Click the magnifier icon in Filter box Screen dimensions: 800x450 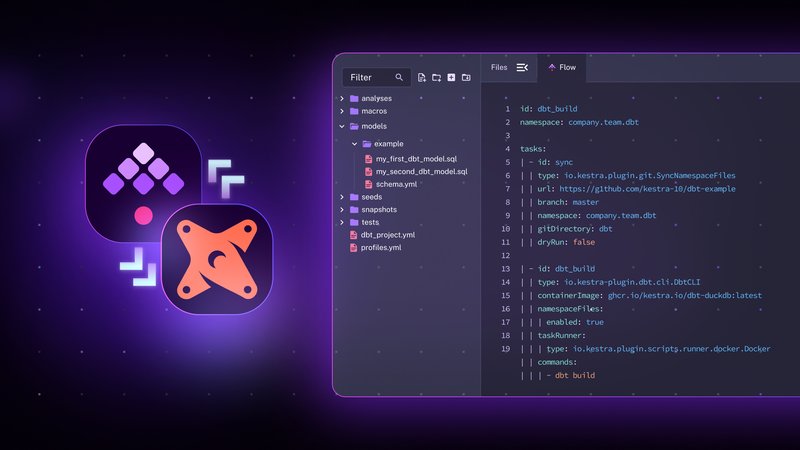tap(399, 78)
